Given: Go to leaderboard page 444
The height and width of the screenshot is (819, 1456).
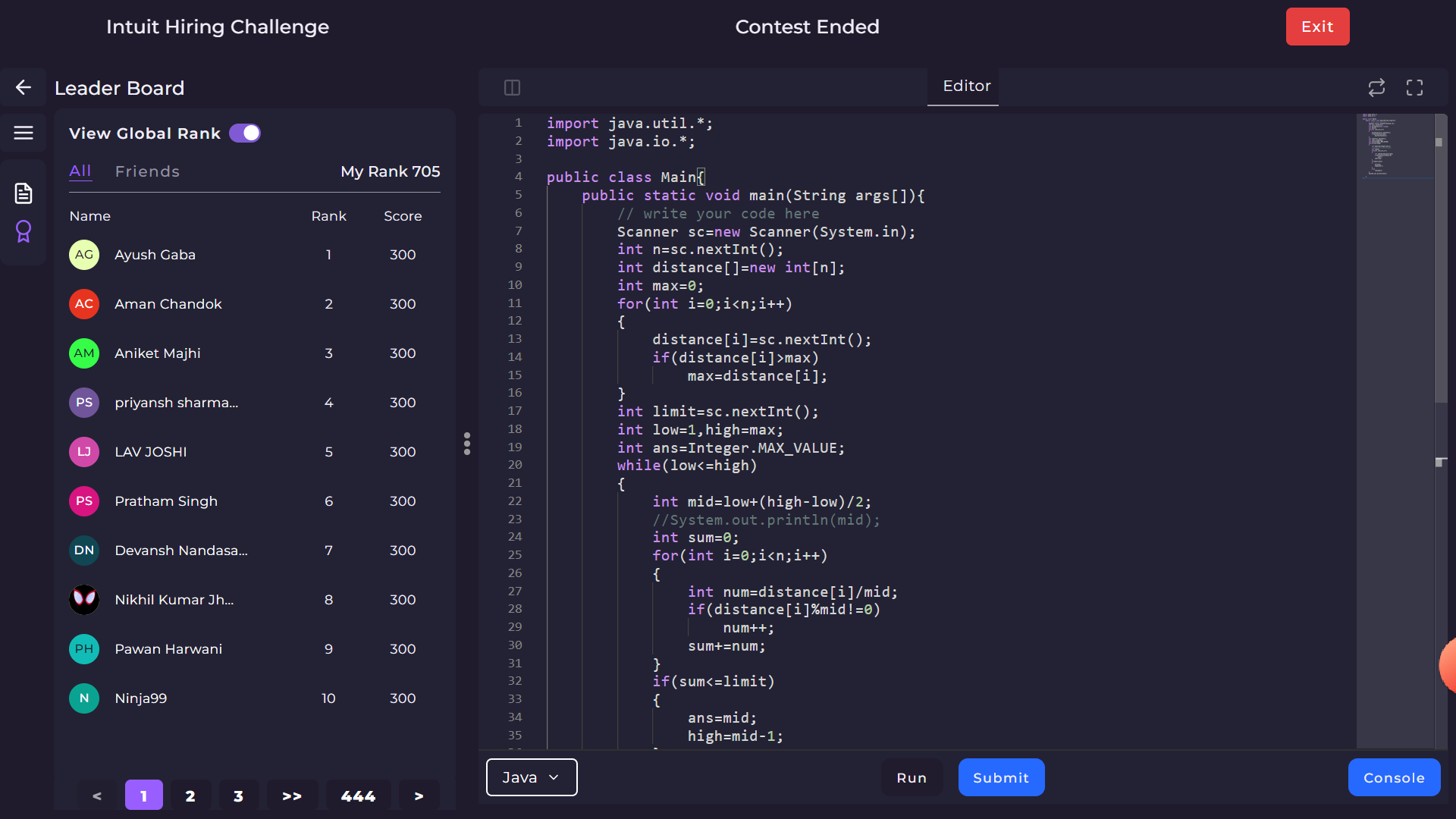Looking at the screenshot, I should pos(358,795).
